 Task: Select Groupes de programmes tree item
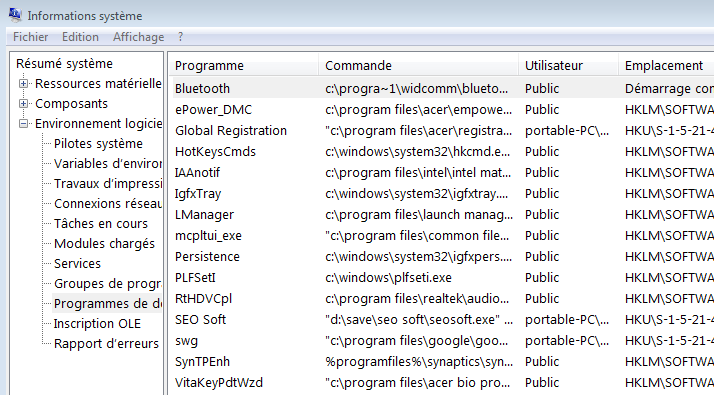pos(108,284)
